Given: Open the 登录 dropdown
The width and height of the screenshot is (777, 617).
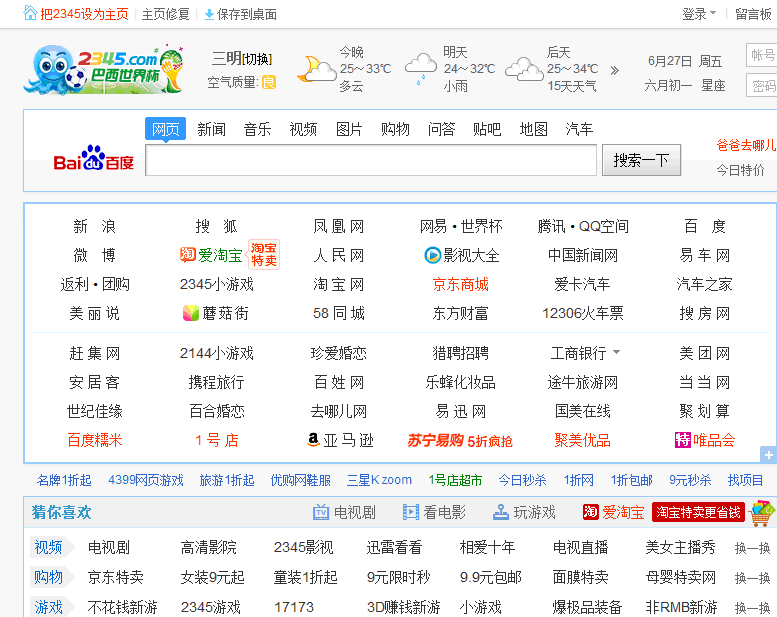Looking at the screenshot, I should (699, 14).
